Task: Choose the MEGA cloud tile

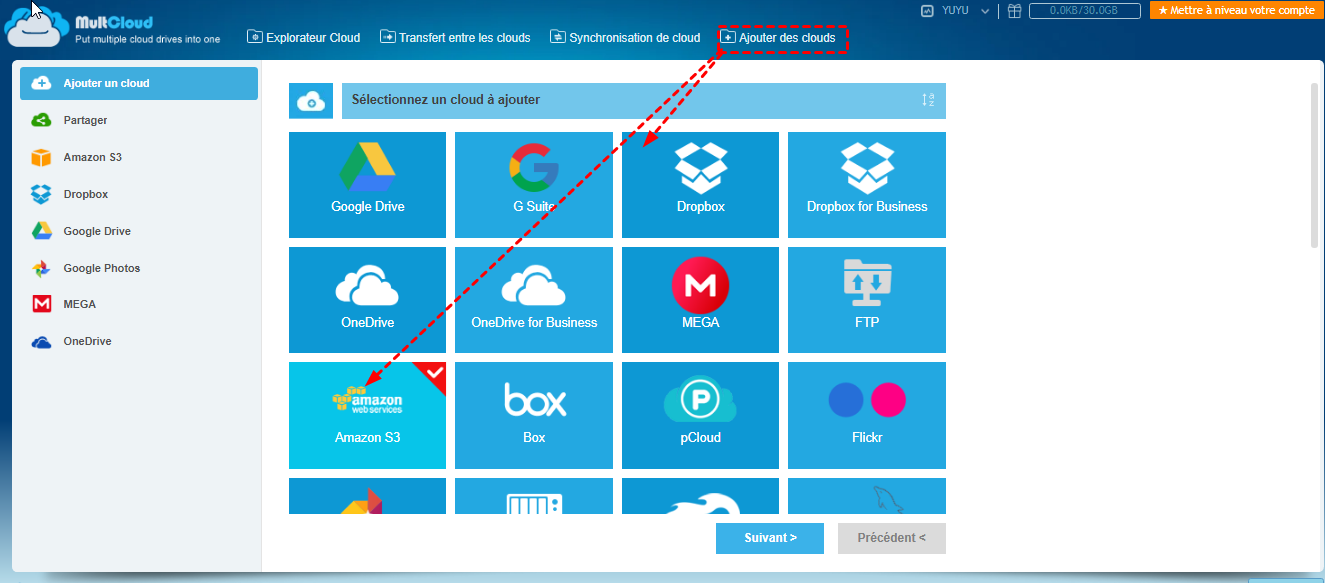Action: [700, 300]
